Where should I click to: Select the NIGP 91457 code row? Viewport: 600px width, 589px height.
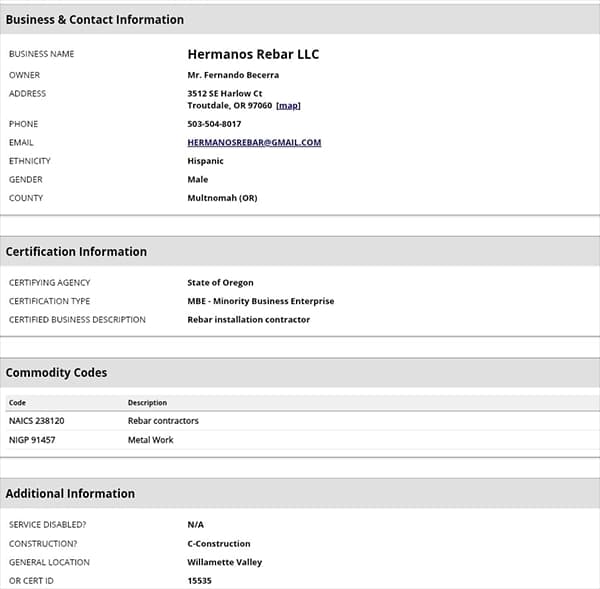[x=32, y=440]
